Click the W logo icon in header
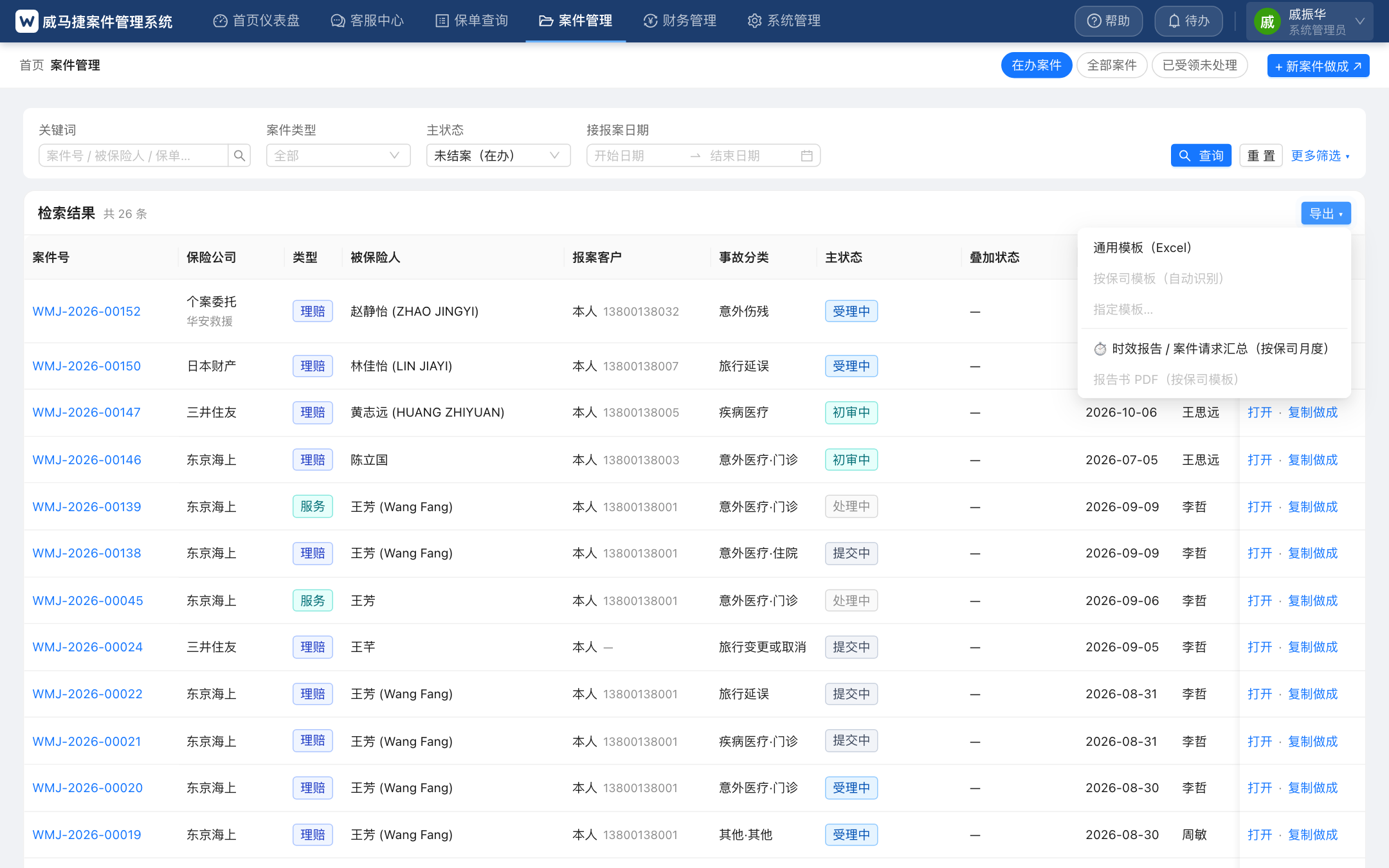Viewport: 1389px width, 868px height. click(x=27, y=21)
